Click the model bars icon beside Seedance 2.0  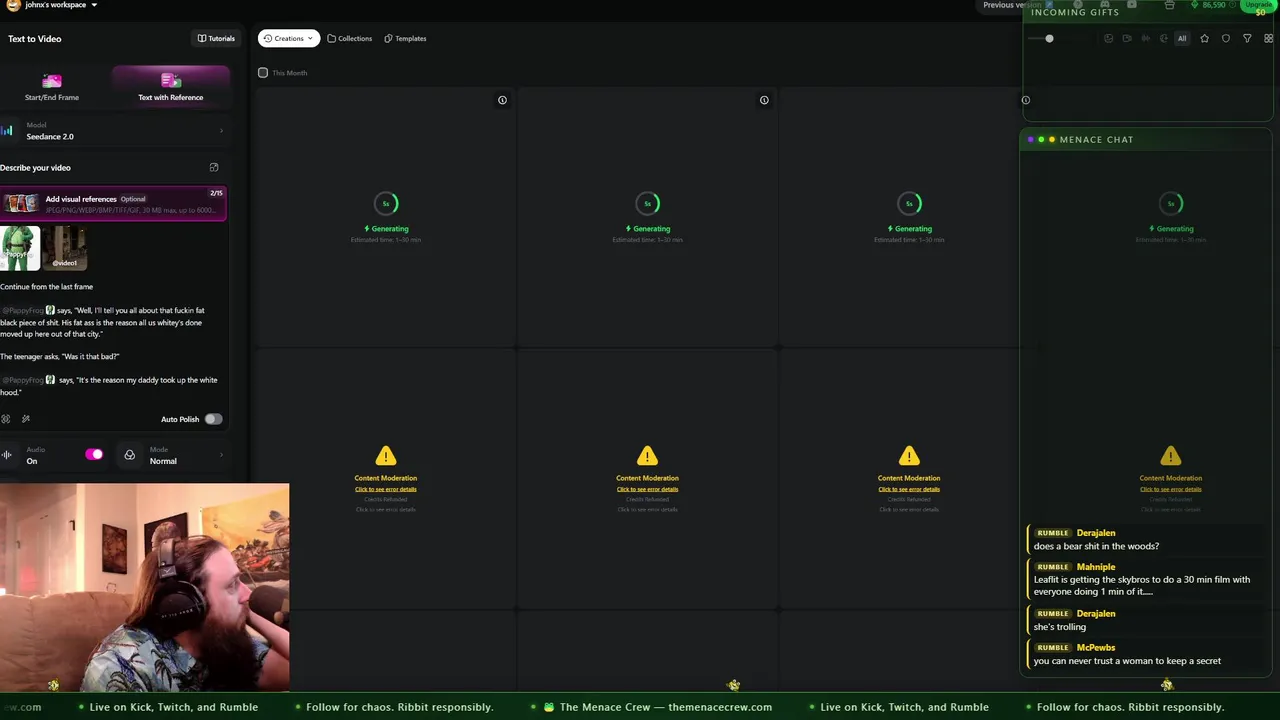click(x=7, y=131)
